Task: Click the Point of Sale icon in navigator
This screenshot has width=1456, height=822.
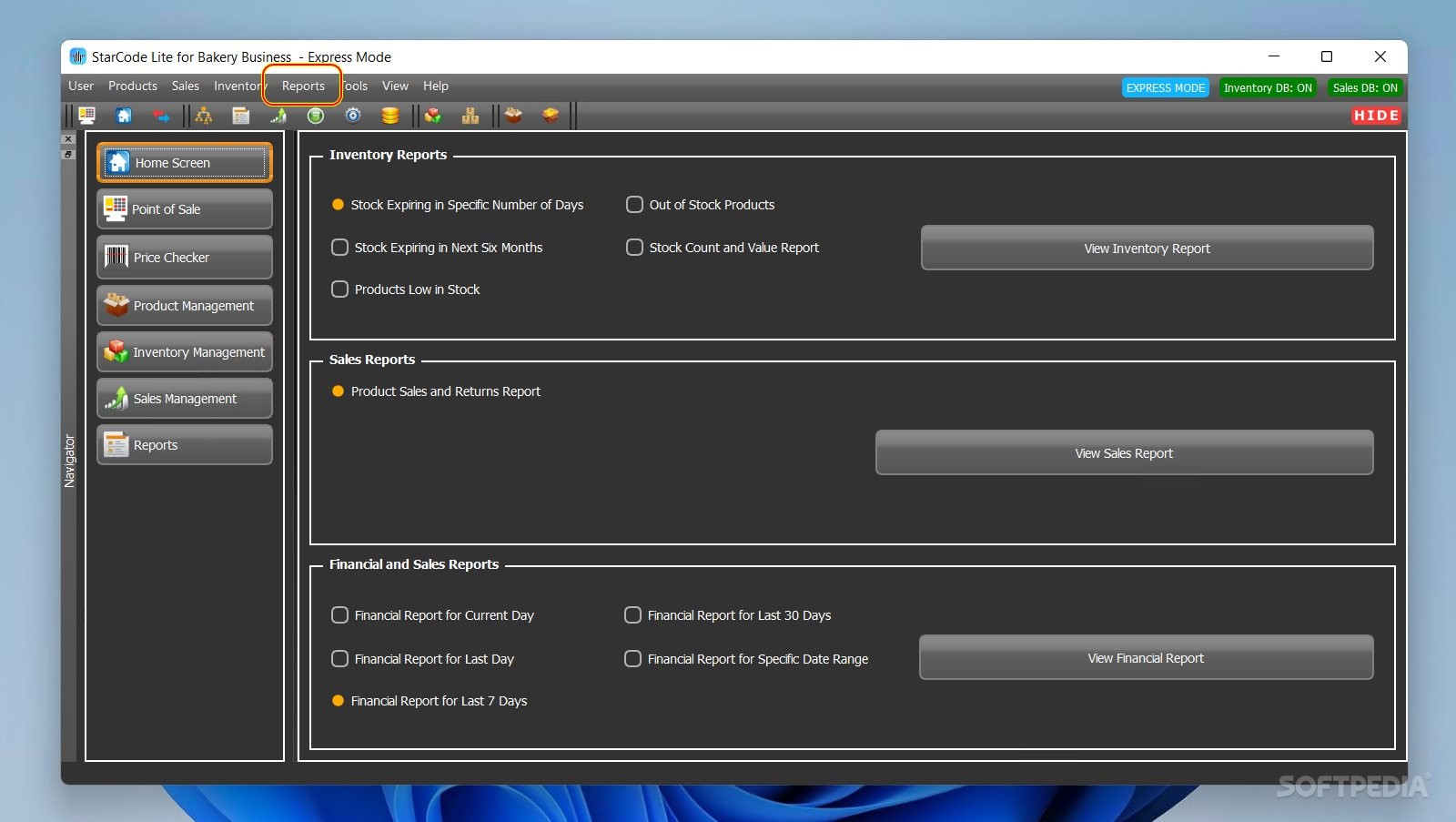Action: (116, 208)
